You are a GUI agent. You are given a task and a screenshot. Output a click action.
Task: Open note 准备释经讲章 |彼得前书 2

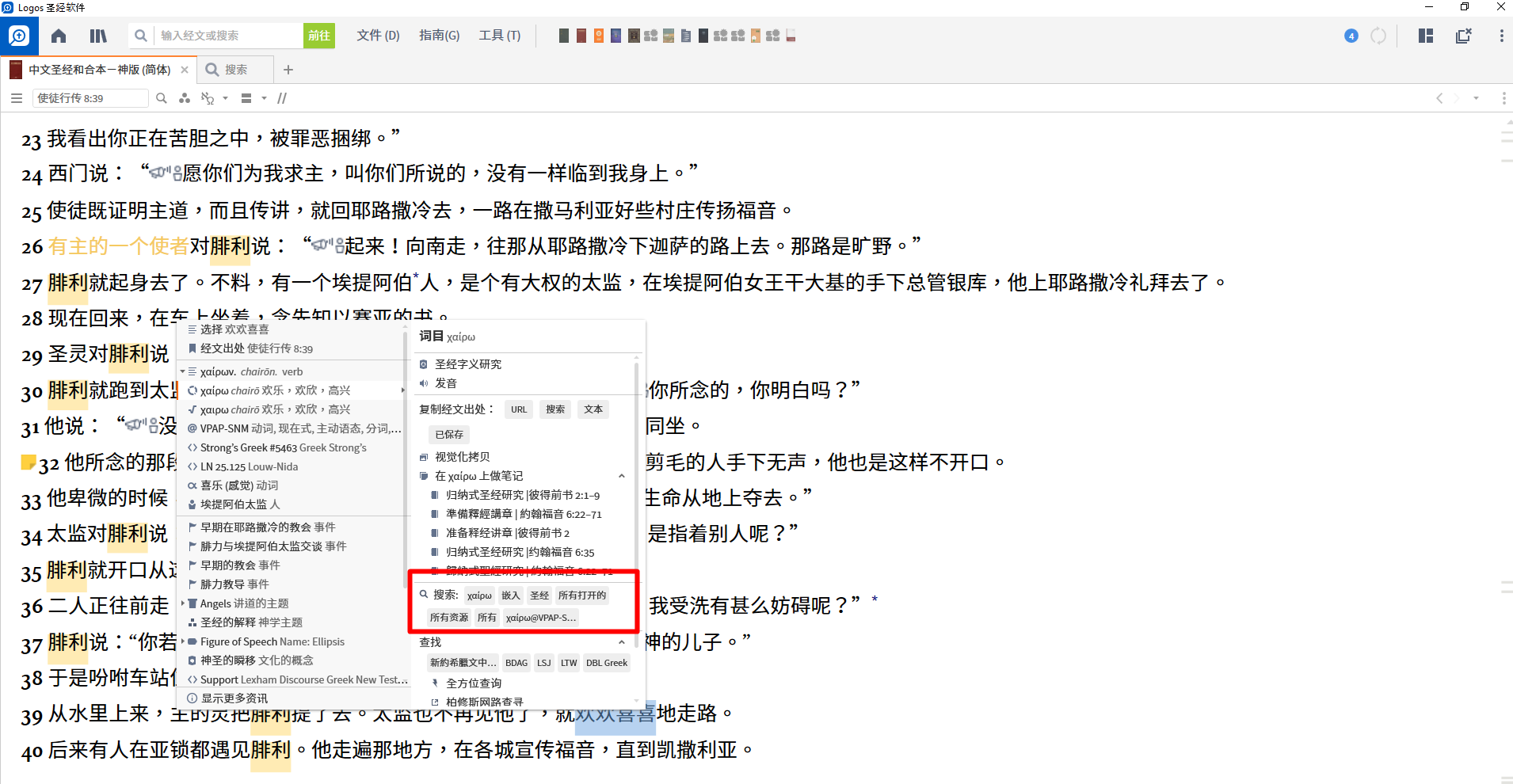point(507,533)
